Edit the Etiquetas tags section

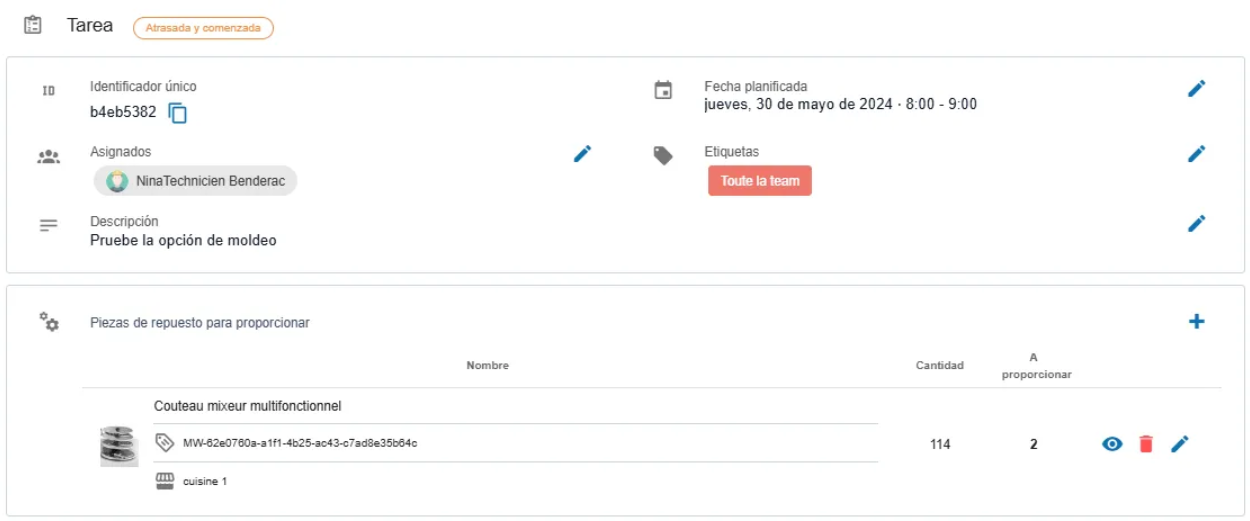[1196, 154]
